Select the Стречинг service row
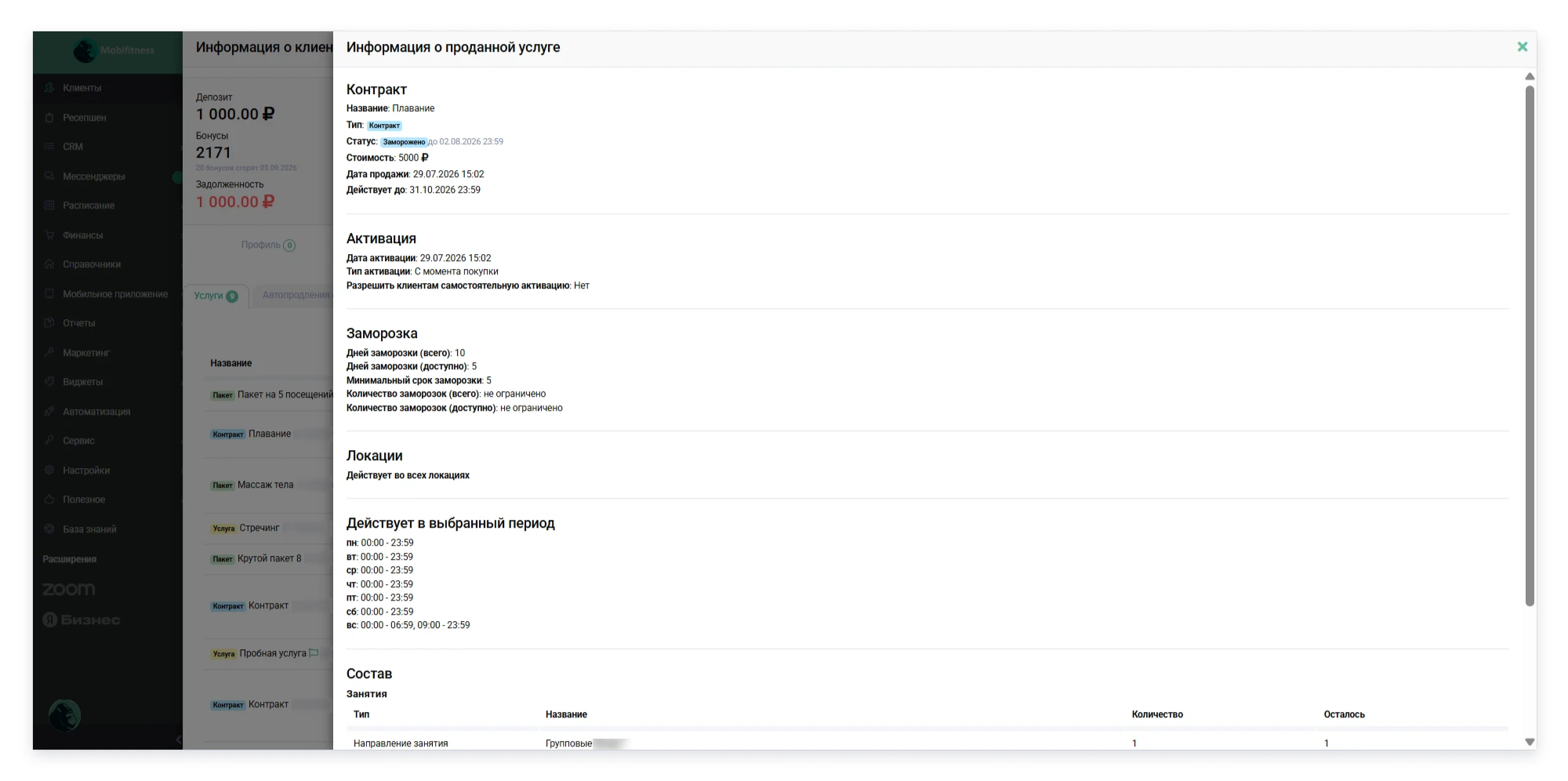Image resolution: width=1568 pixels, height=781 pixels. click(x=270, y=528)
